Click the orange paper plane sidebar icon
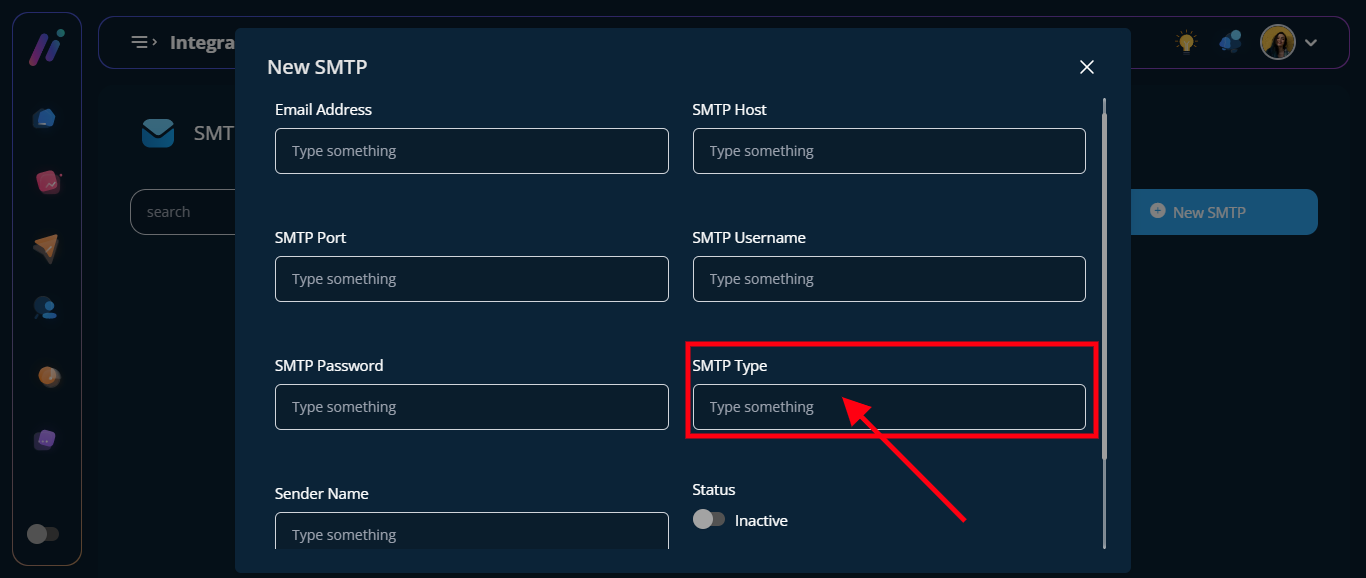The width and height of the screenshot is (1366, 578). [x=46, y=248]
